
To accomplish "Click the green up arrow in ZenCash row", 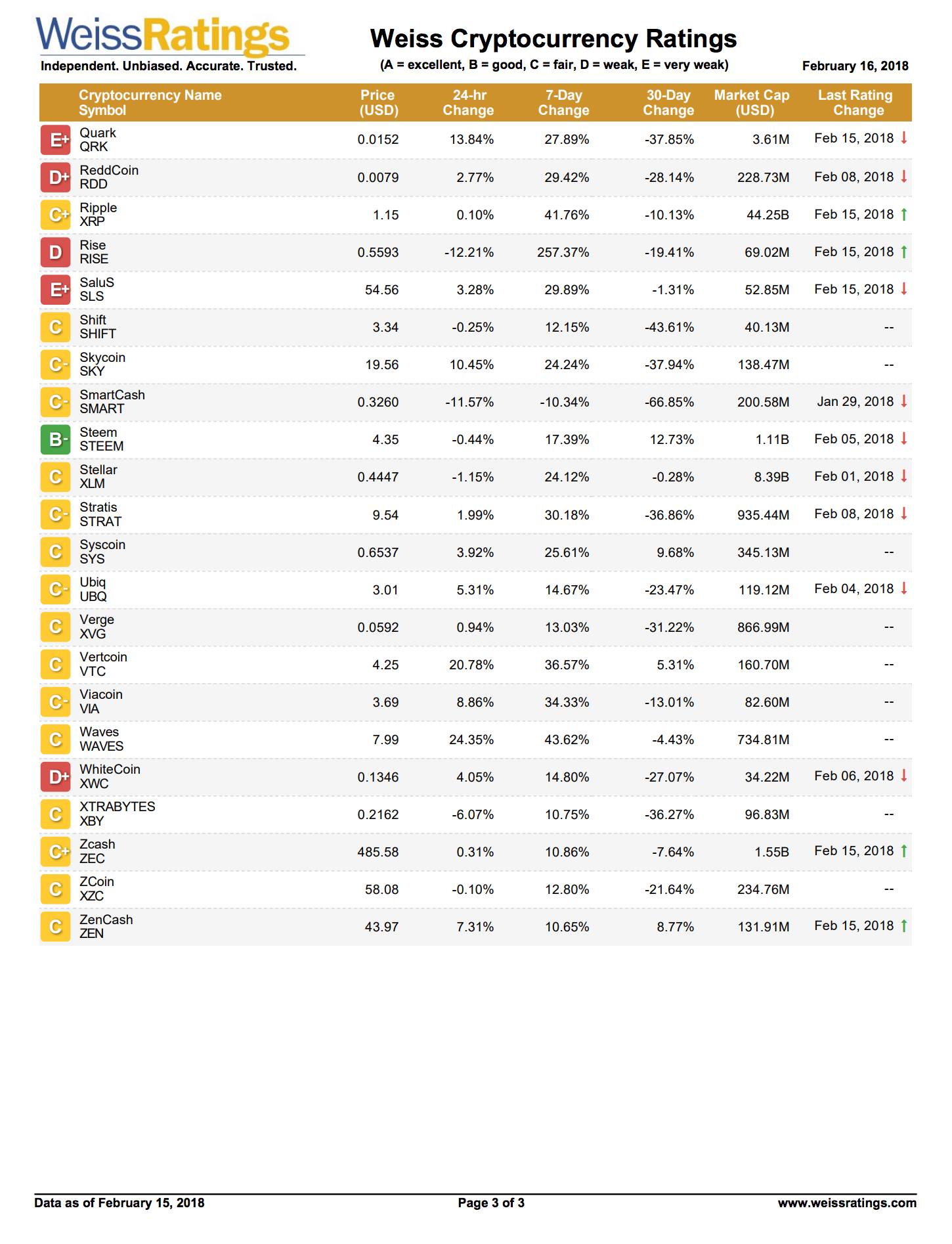I will pos(904,926).
